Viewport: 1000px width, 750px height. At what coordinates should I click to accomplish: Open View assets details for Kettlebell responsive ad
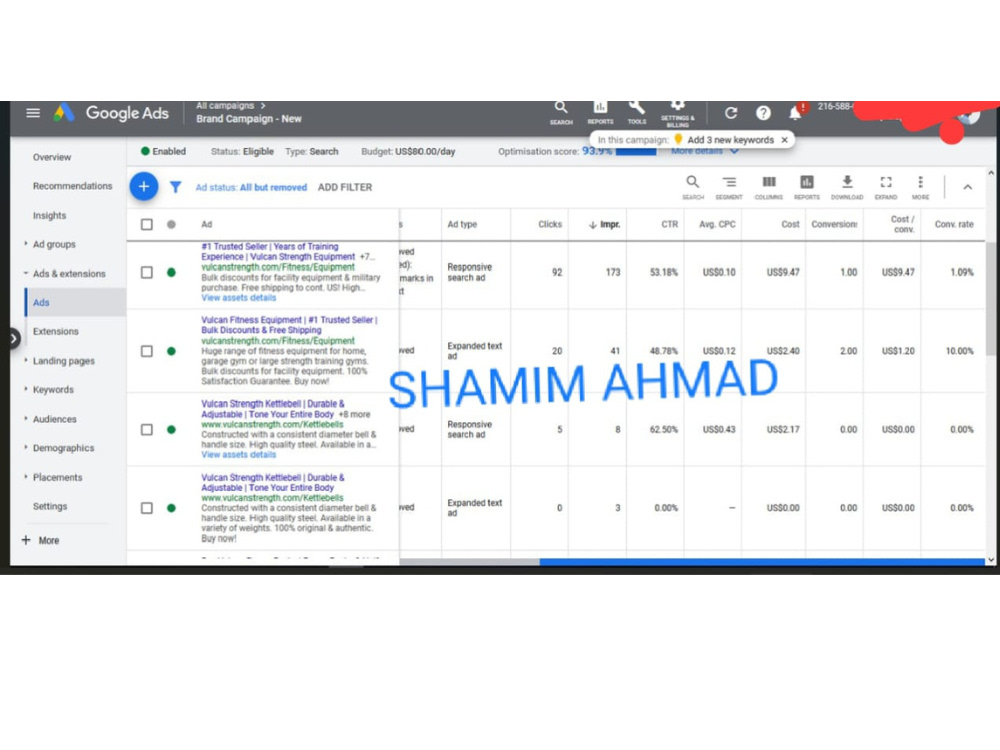239,455
